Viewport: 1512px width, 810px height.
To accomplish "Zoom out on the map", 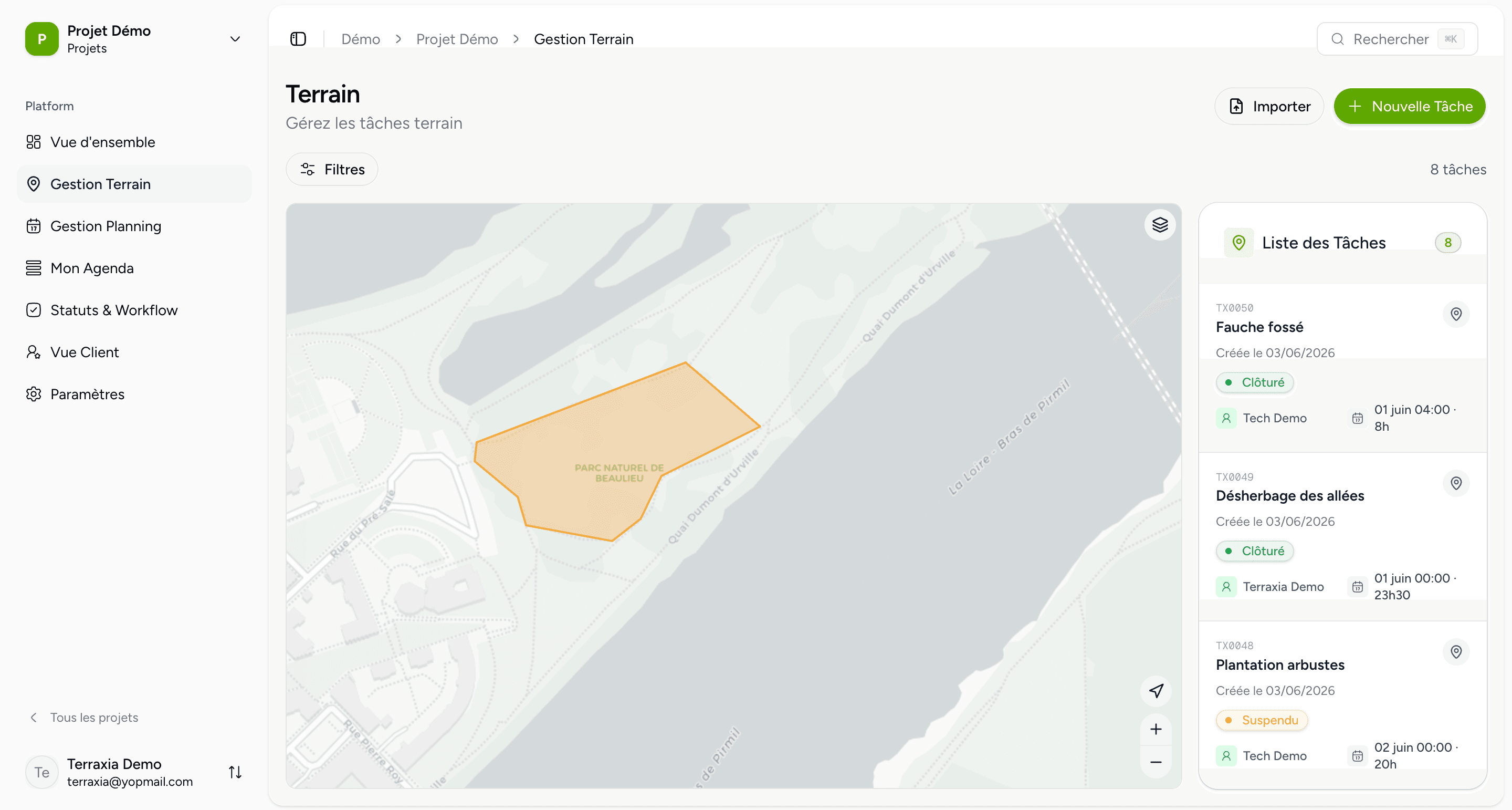I will point(1156,762).
